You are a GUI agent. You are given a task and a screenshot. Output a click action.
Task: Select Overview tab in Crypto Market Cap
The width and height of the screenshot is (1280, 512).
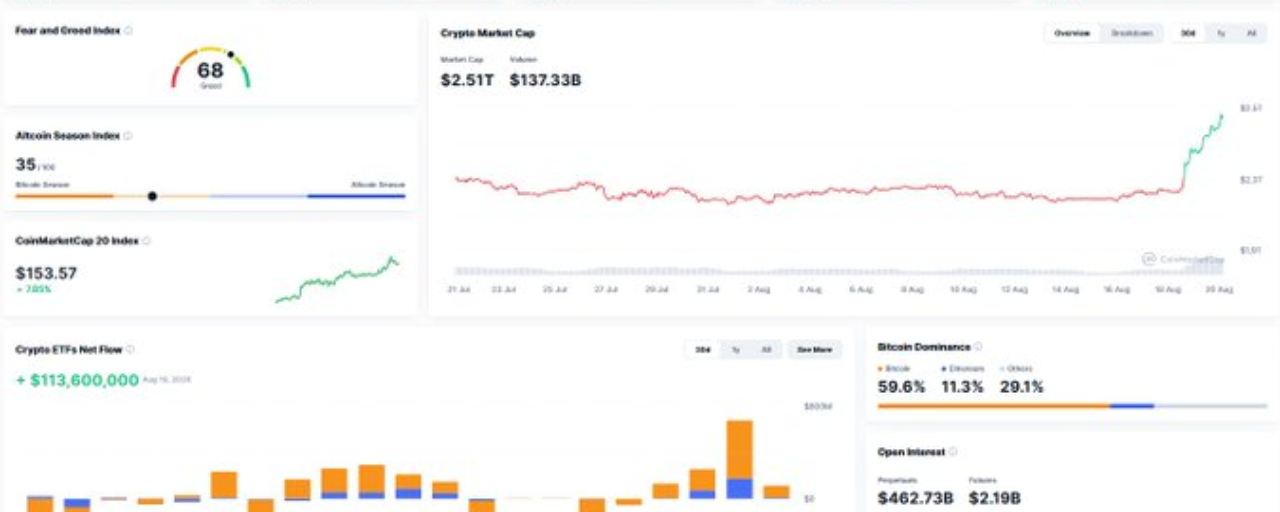pyautogui.click(x=1072, y=33)
